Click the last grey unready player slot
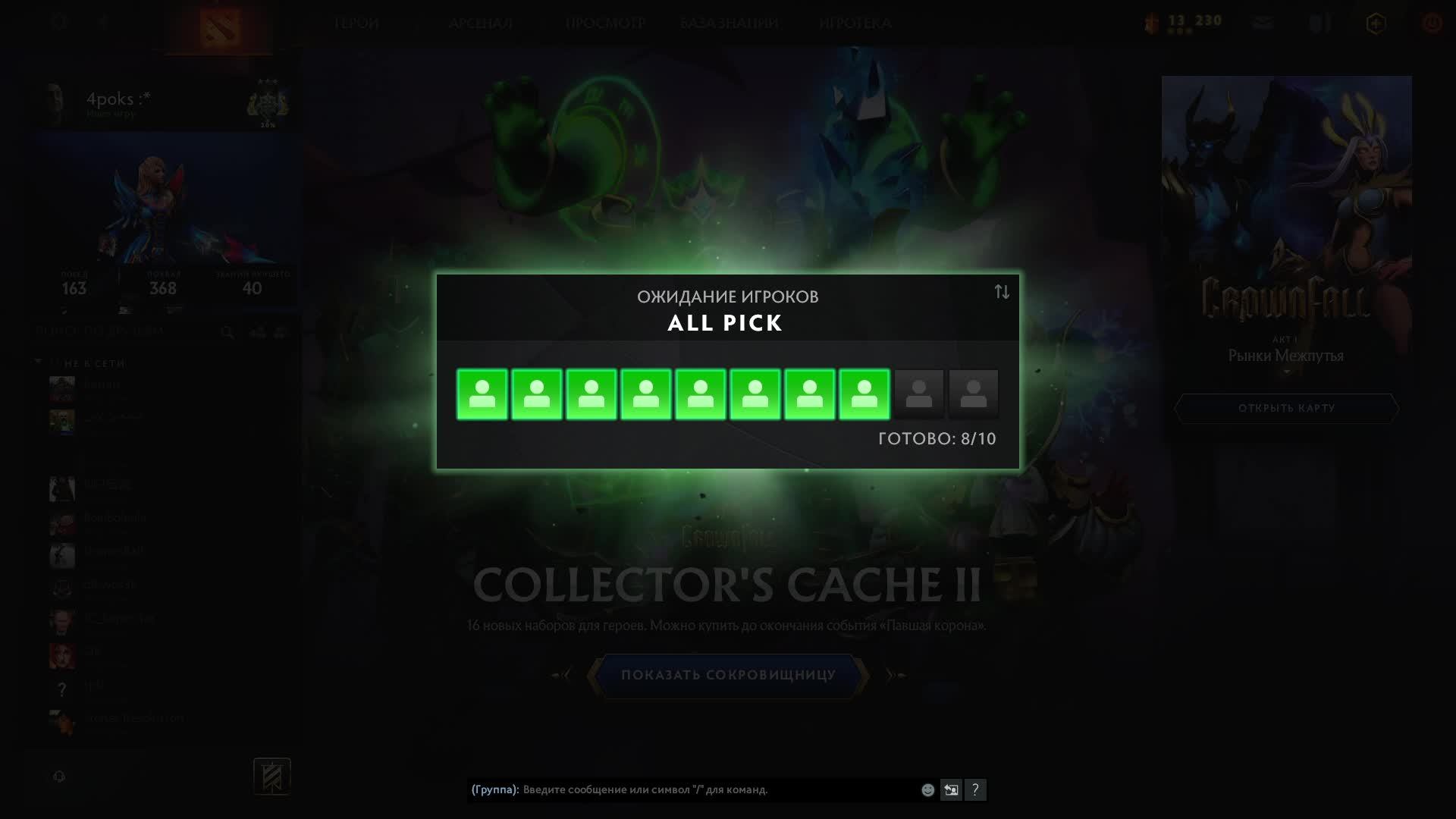The height and width of the screenshot is (819, 1456). point(974,394)
